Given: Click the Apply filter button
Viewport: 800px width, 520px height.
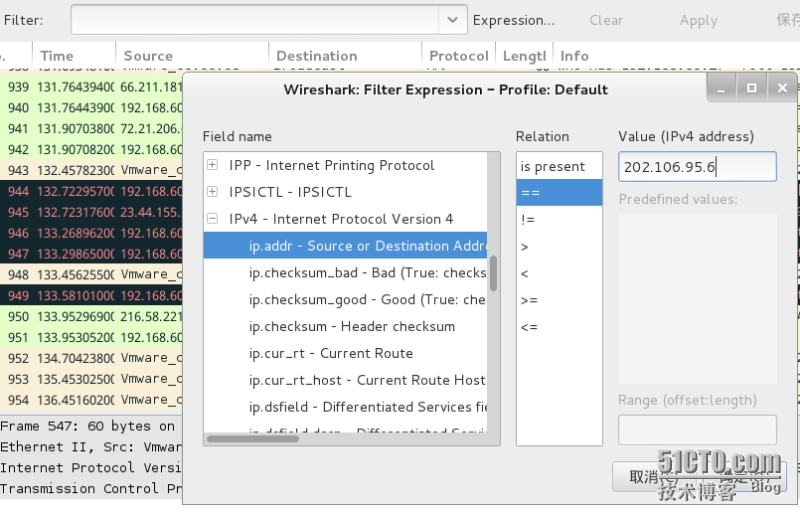Looking at the screenshot, I should point(698,20).
